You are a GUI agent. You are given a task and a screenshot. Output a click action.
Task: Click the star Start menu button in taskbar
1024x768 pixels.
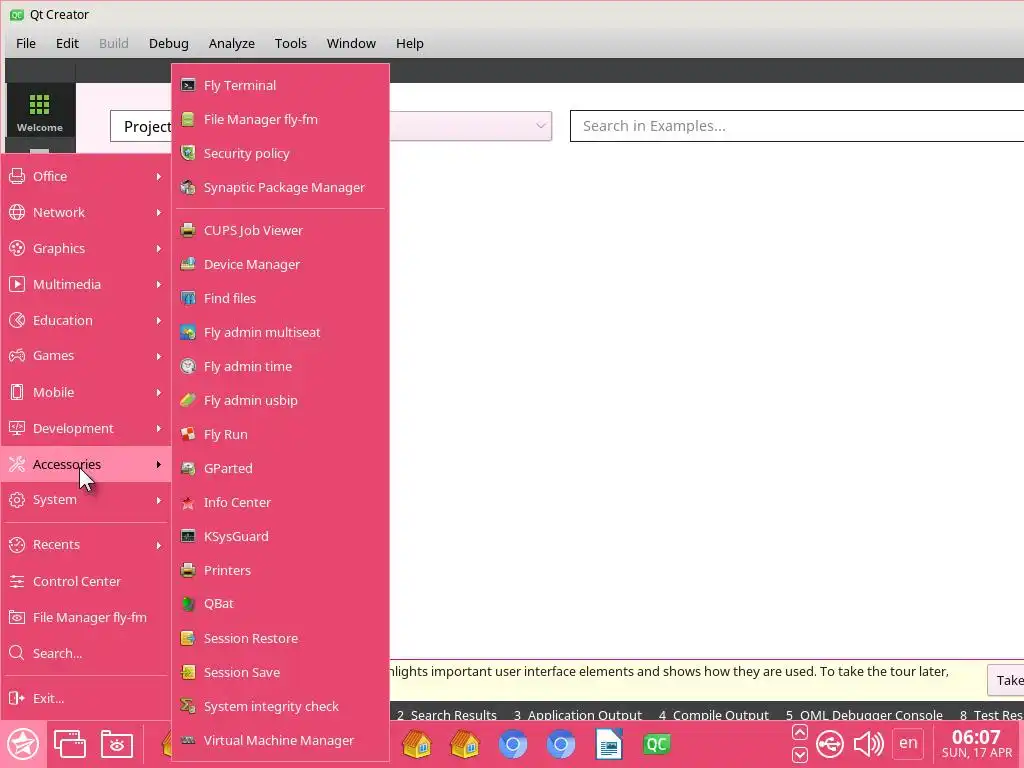pyautogui.click(x=23, y=744)
